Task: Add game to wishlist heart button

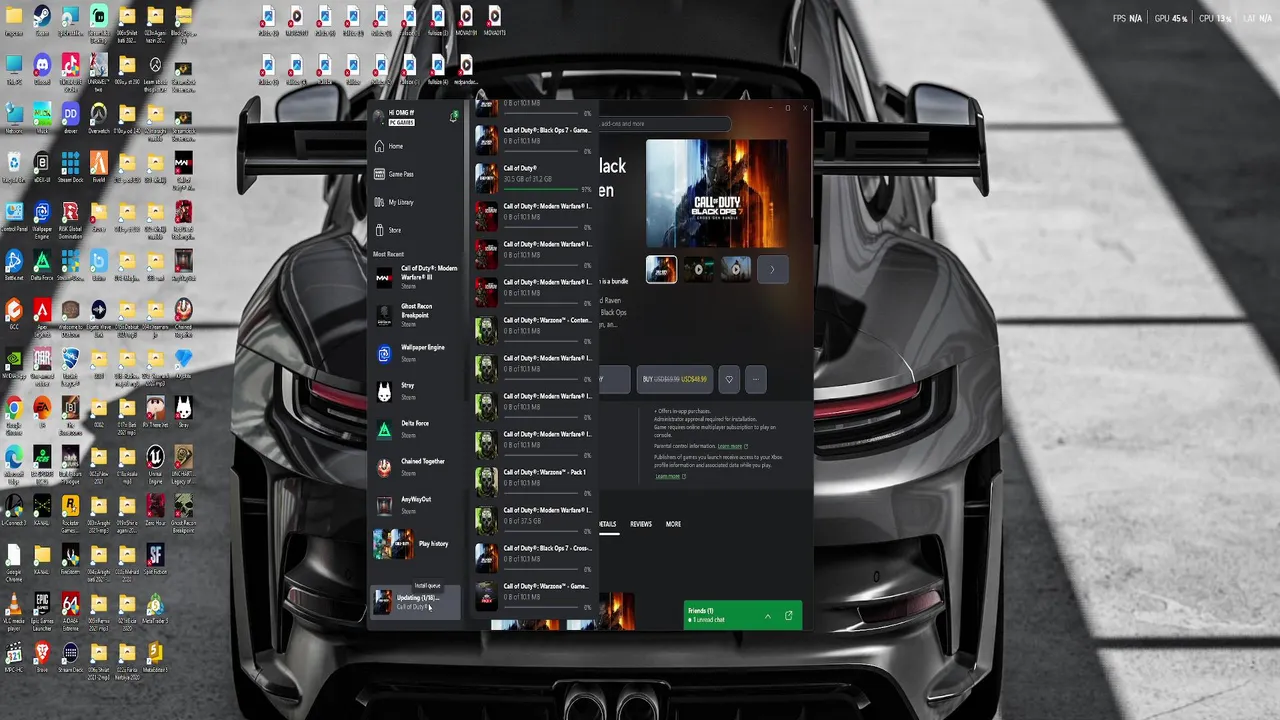Action: (729, 379)
